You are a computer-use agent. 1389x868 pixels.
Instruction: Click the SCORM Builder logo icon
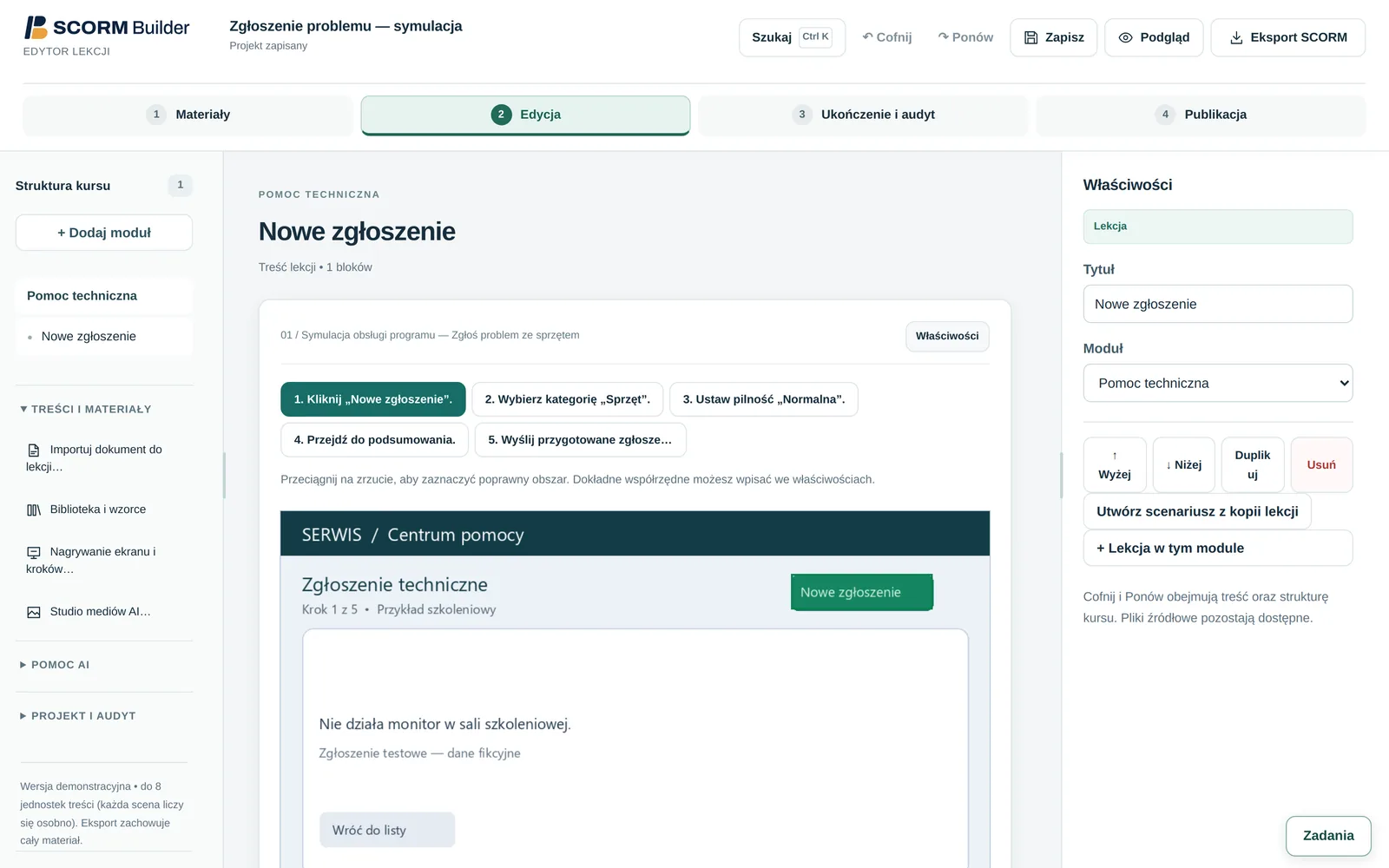tap(36, 28)
